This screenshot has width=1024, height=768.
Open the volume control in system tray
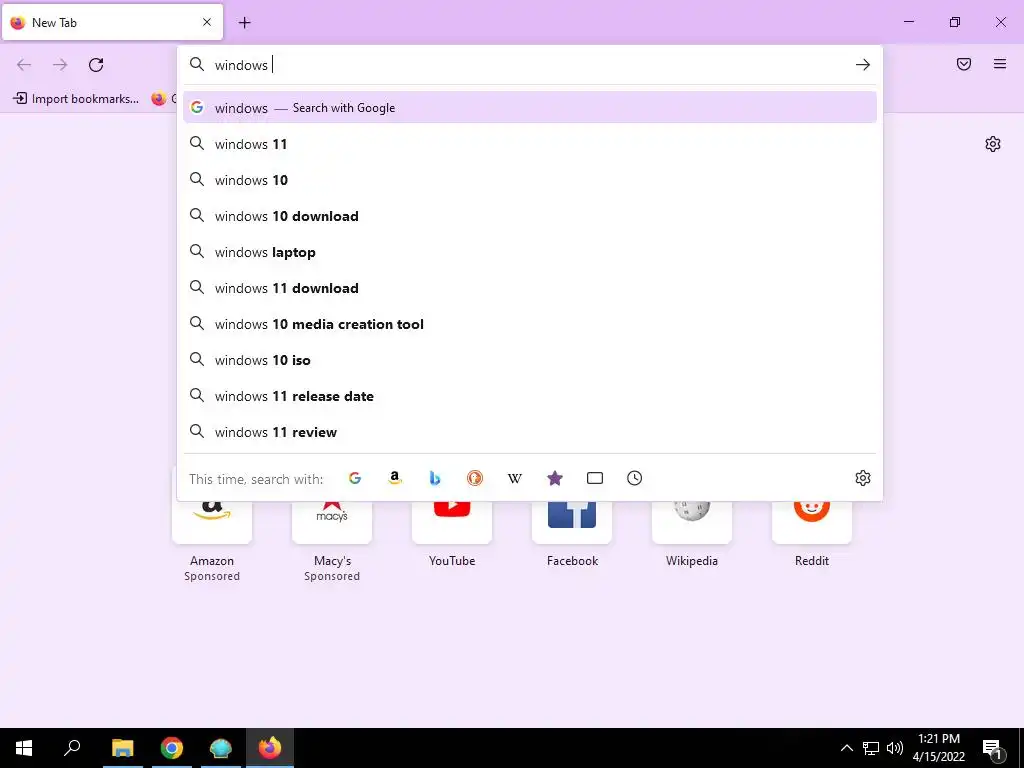click(x=895, y=748)
